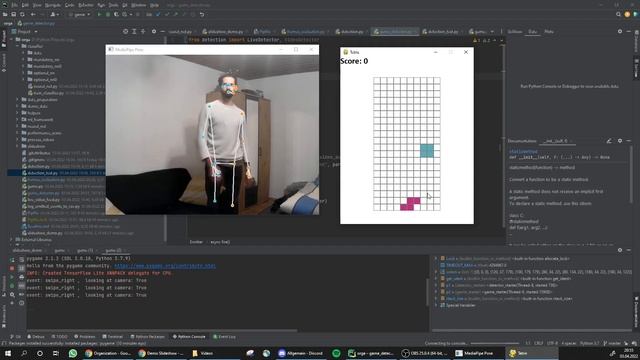Image resolution: width=640 pixels, height=360 pixels.
Task: Click pygame contribute link in console
Action: click(165, 266)
